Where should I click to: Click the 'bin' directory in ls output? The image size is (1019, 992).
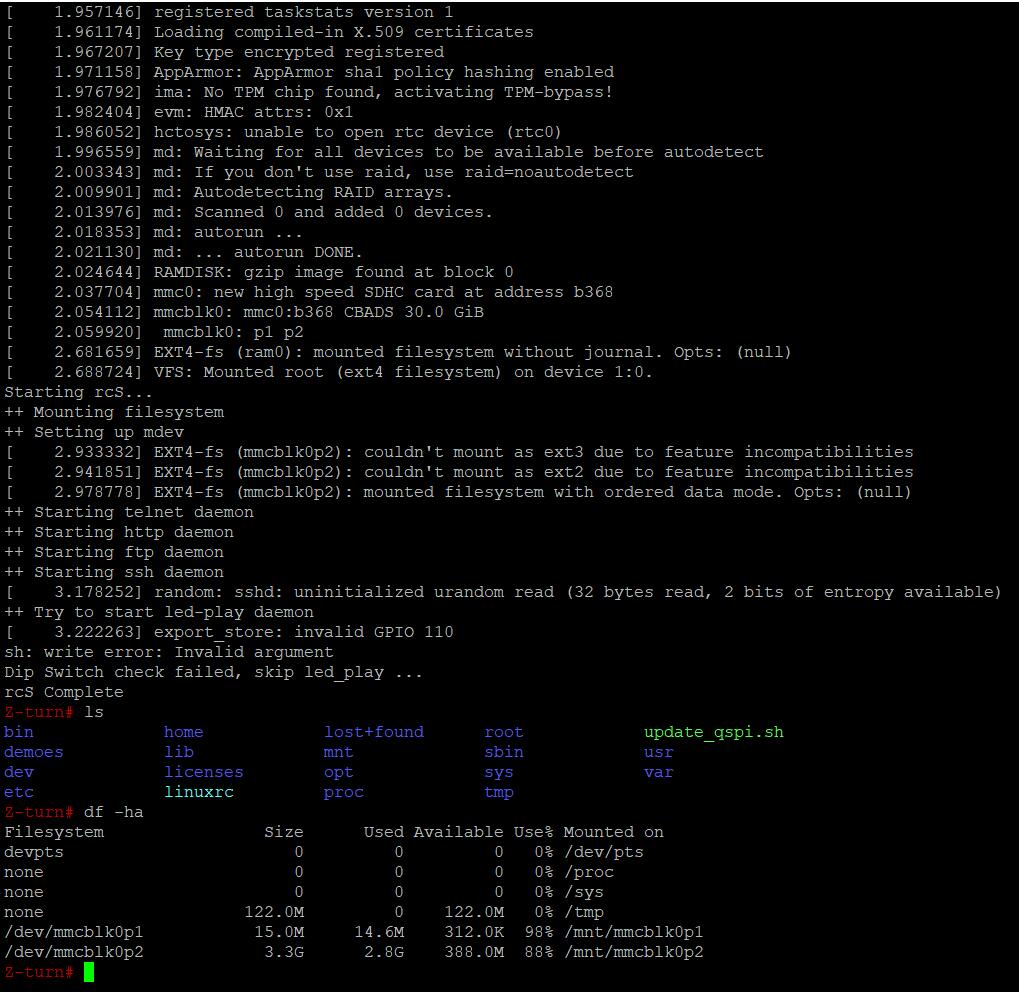tap(19, 732)
